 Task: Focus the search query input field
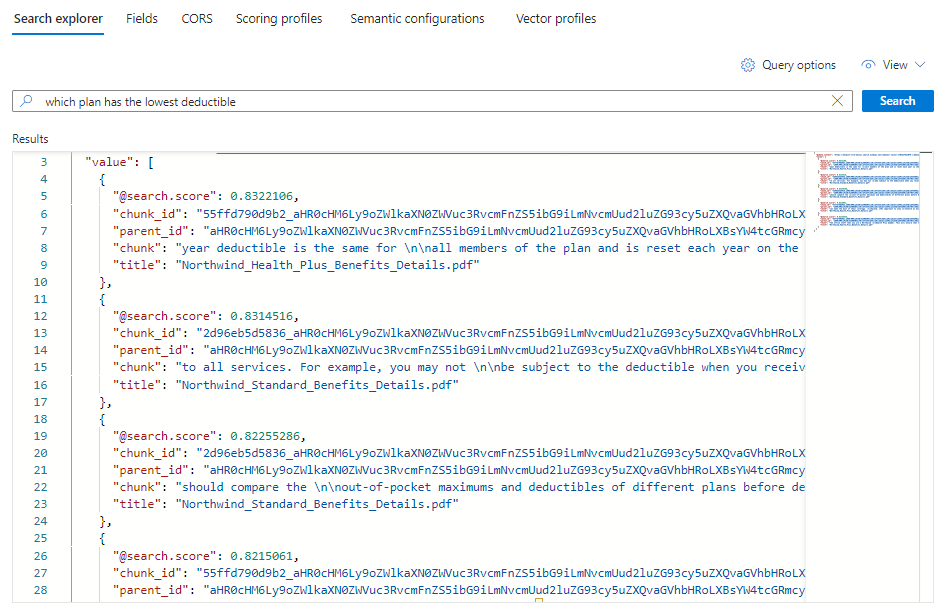432,101
